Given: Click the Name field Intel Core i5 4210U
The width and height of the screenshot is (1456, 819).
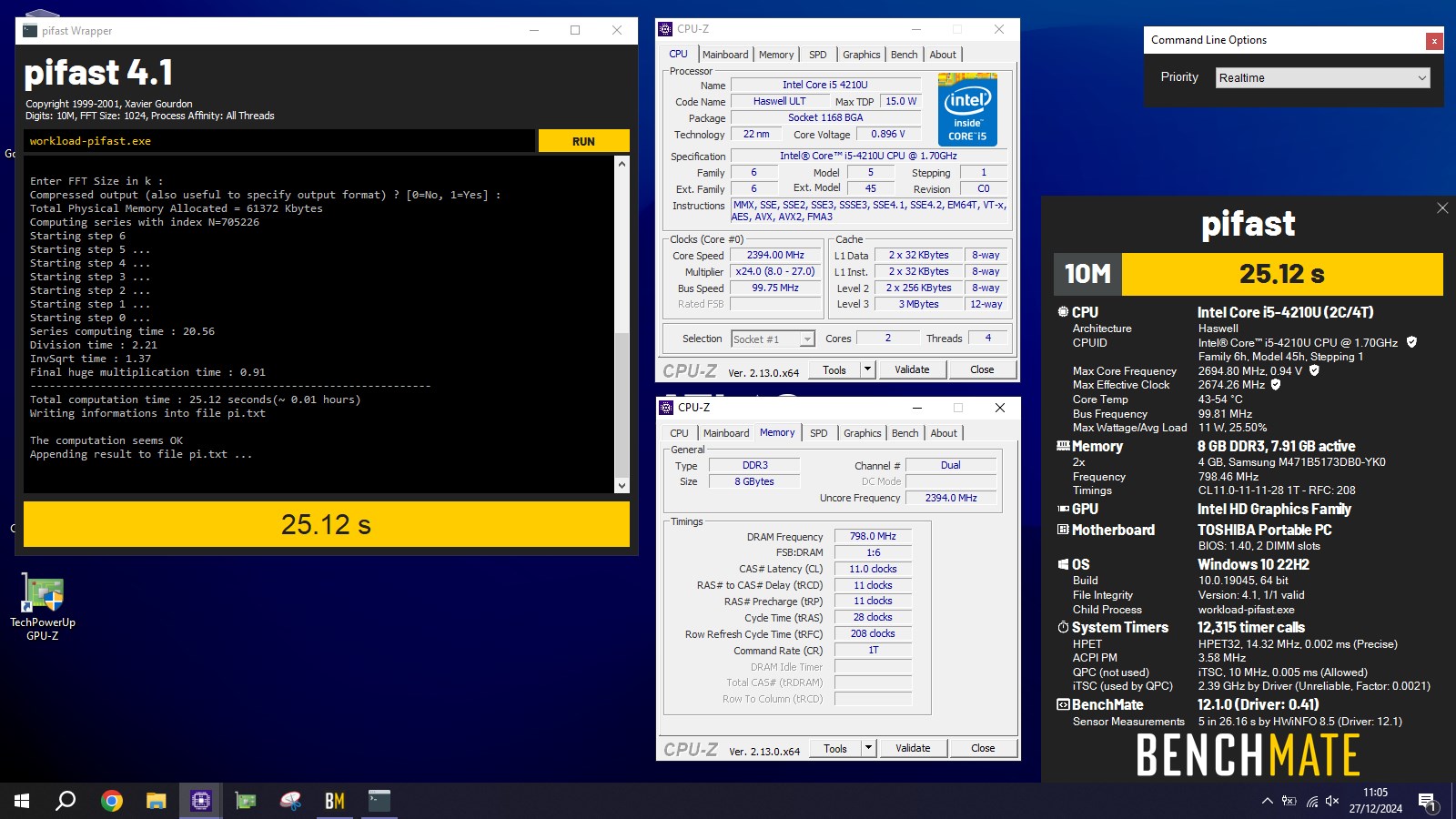Looking at the screenshot, I should pos(824,85).
